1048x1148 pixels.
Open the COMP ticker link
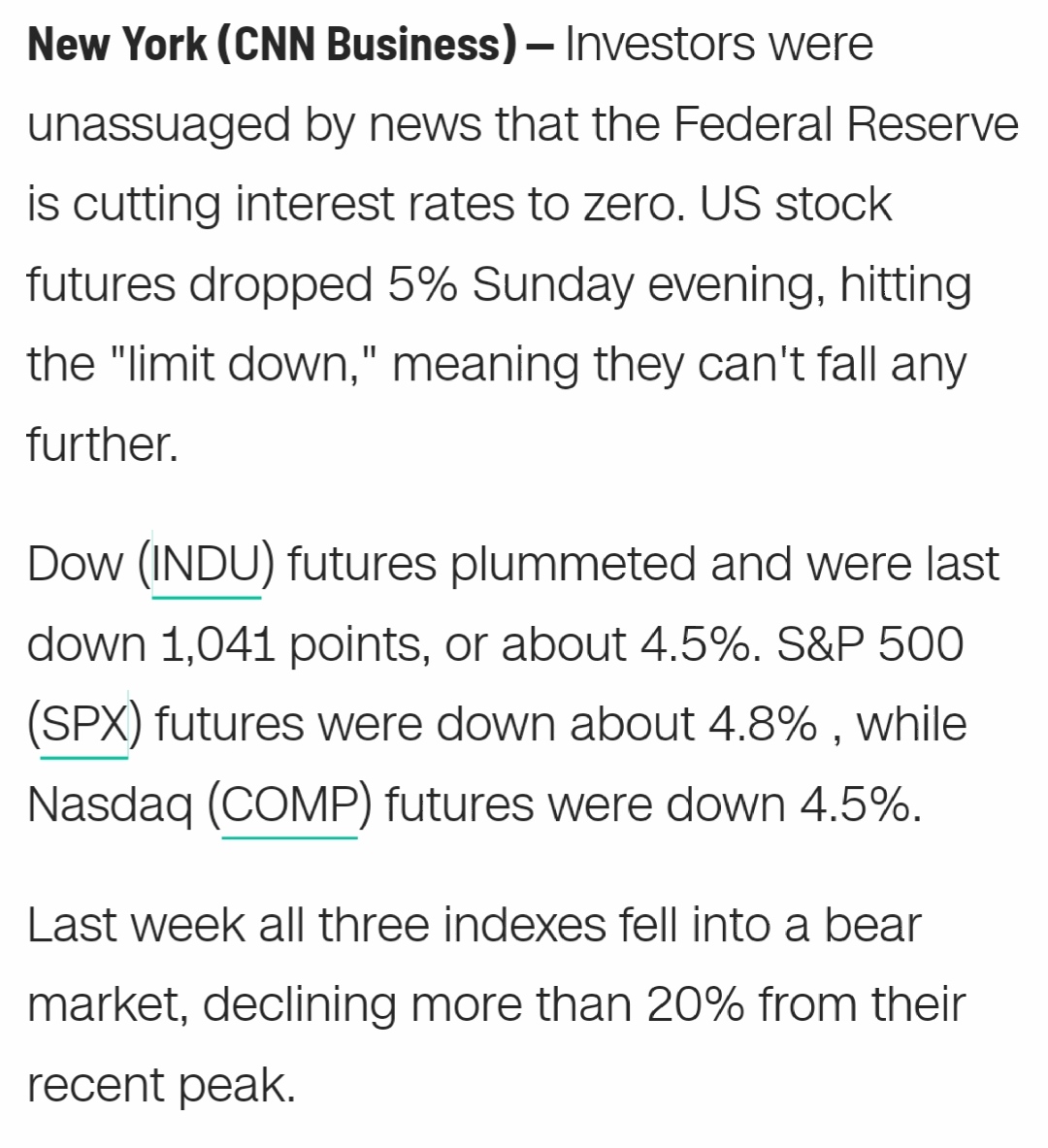289,804
